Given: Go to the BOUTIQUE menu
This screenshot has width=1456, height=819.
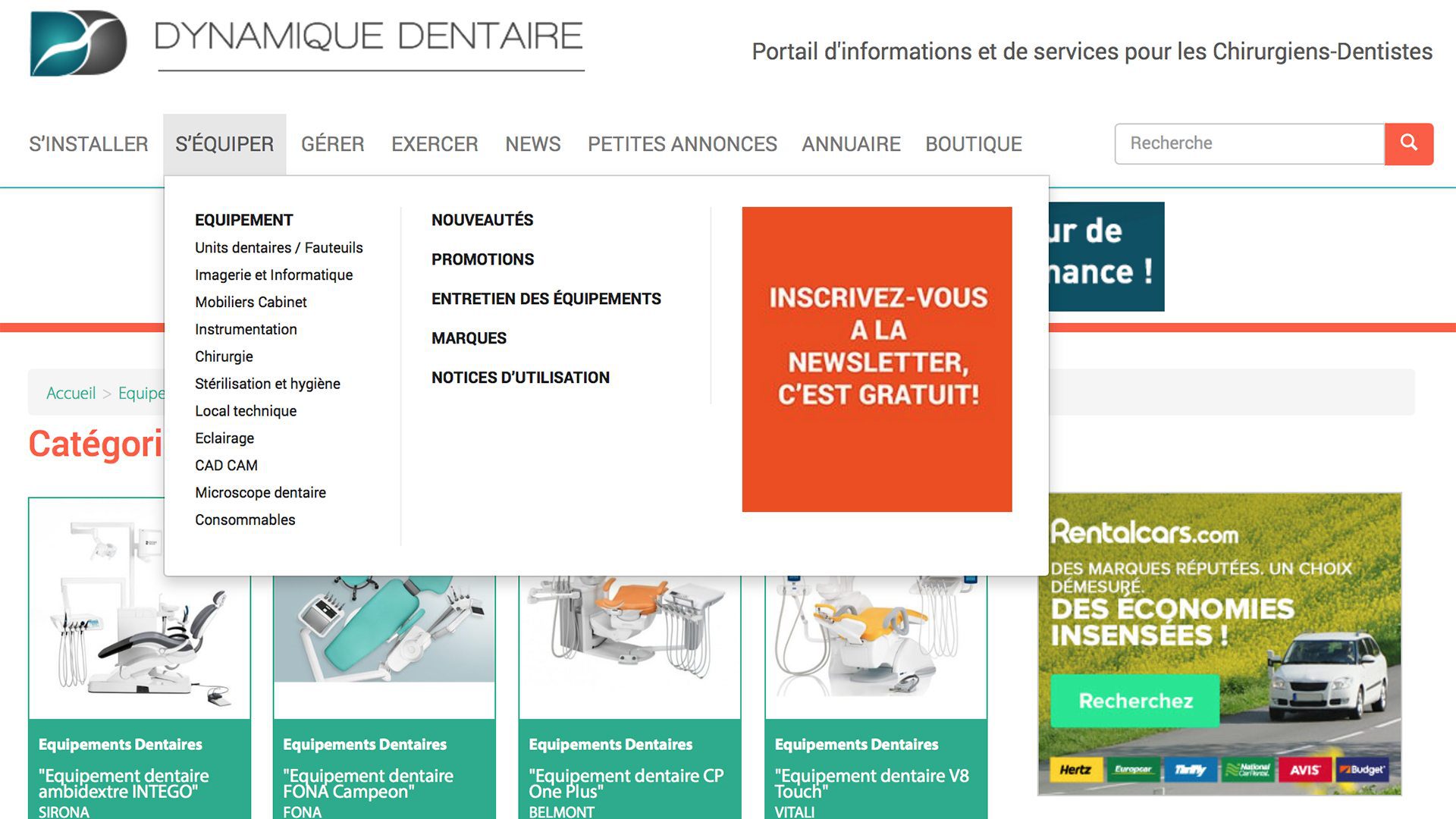Looking at the screenshot, I should tap(973, 144).
